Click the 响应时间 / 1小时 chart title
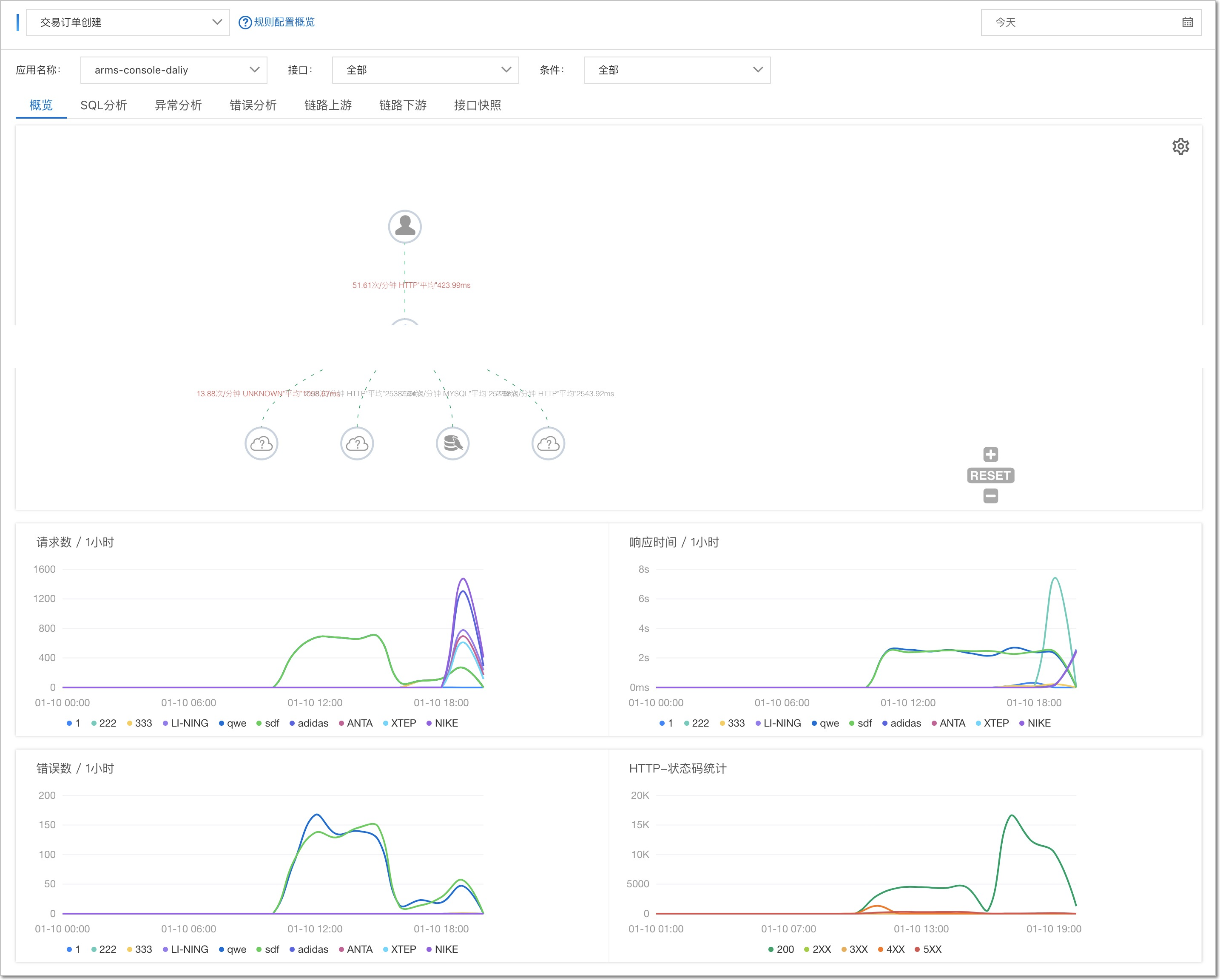 coord(674,542)
